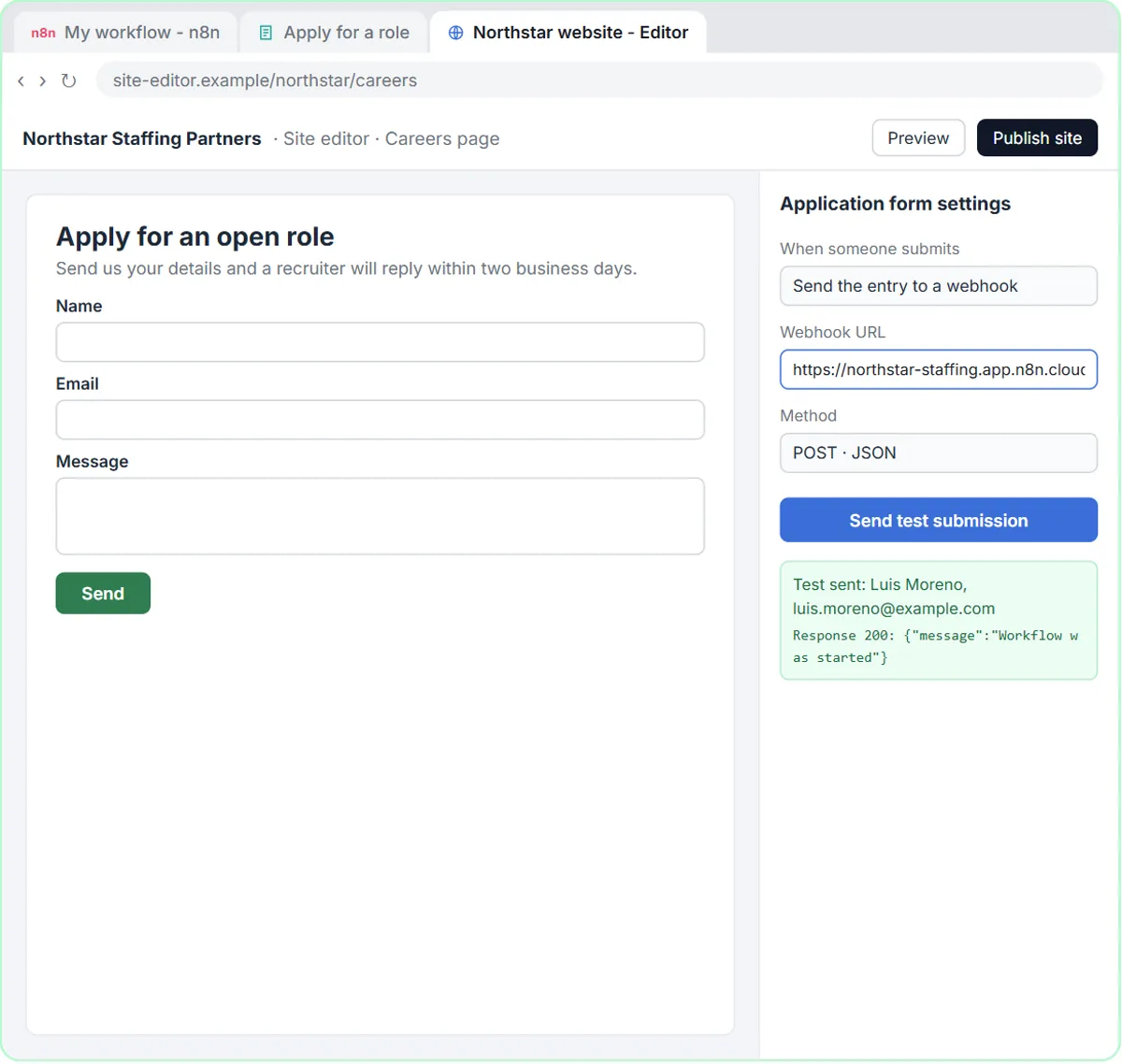Click the Publish site button
The image size is (1122, 1064).
coord(1037,138)
